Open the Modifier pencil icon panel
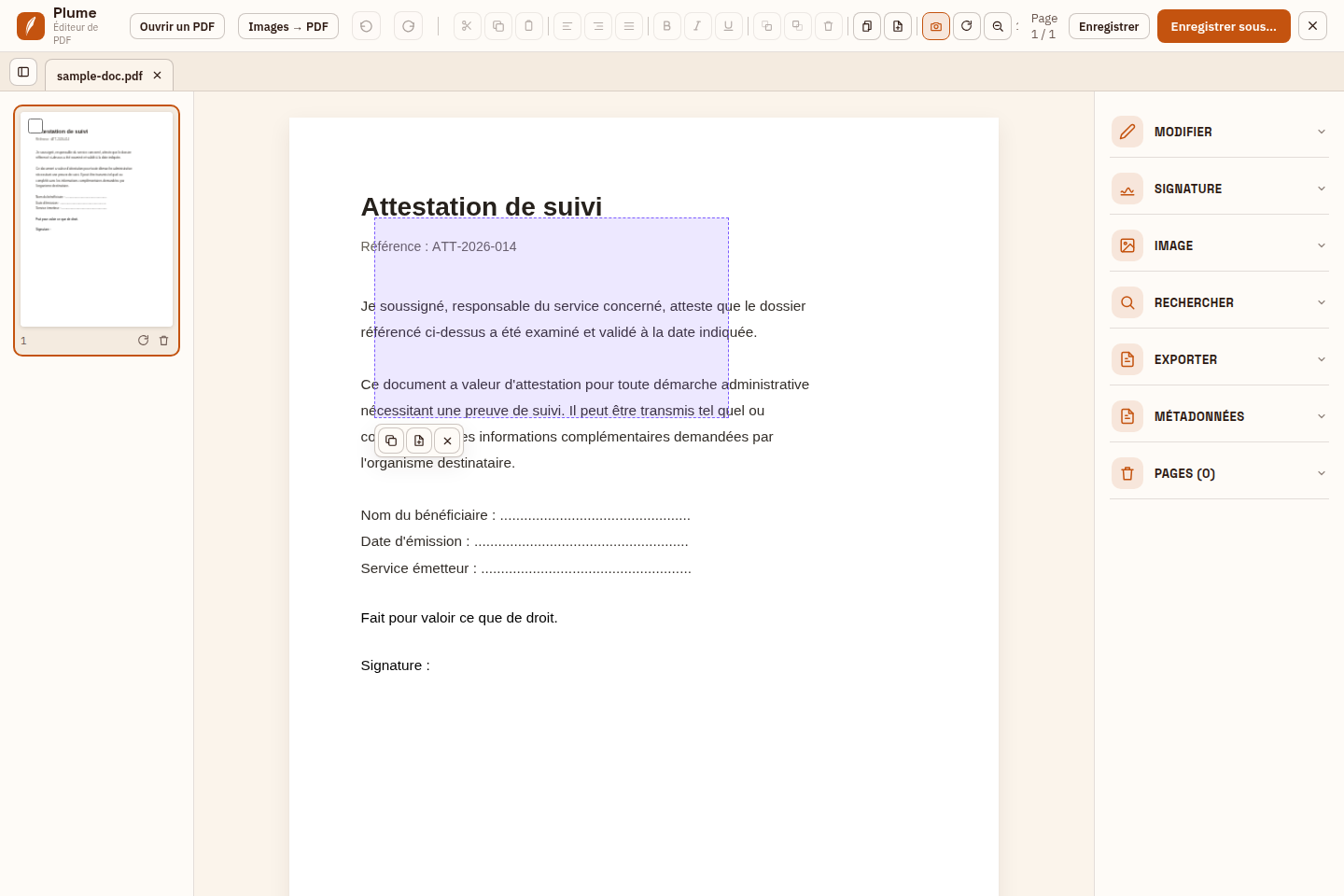 pos(1127,132)
